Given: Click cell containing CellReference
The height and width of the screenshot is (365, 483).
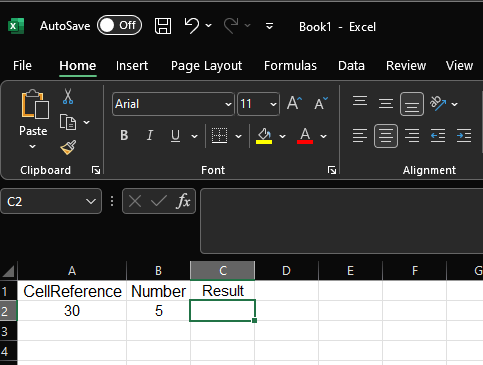Looking at the screenshot, I should [x=72, y=291].
